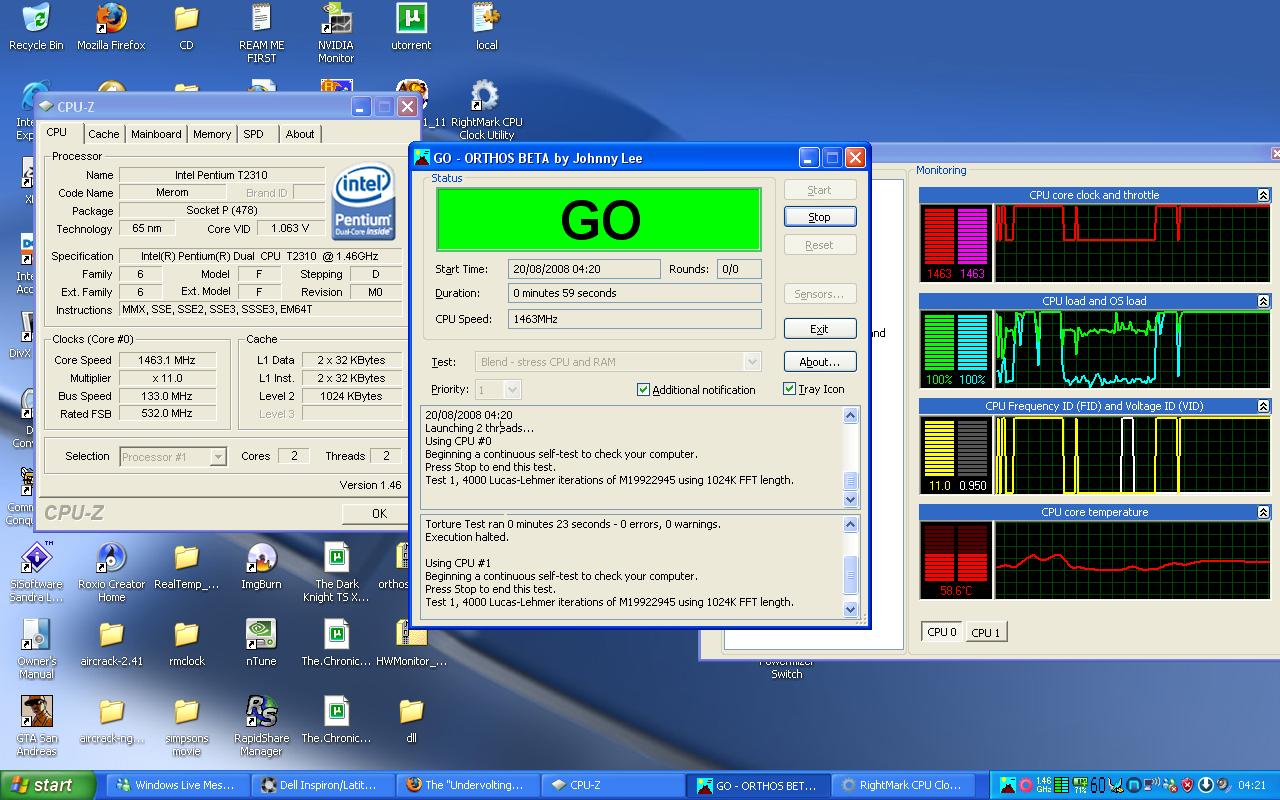Click the Orthos volcano tray icon
This screenshot has width=1280, height=800.
coord(1008,785)
